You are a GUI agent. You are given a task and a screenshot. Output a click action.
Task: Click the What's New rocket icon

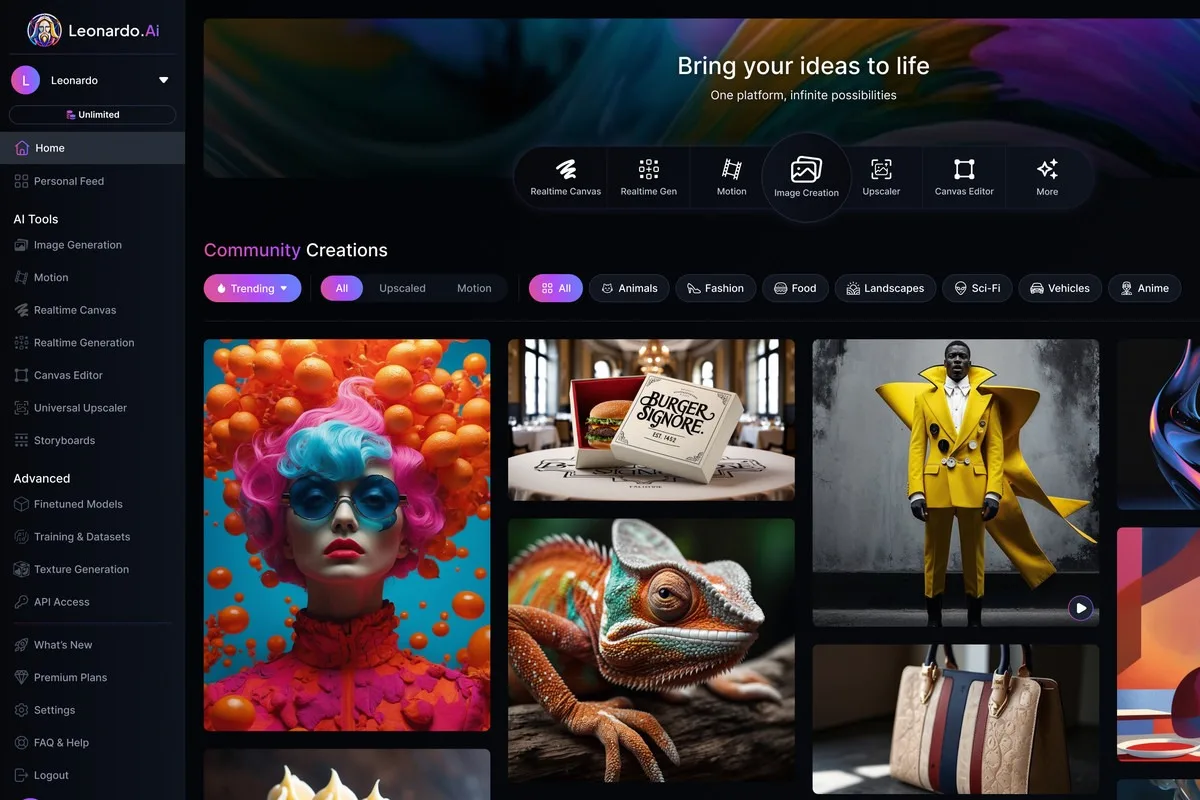[x=22, y=645]
